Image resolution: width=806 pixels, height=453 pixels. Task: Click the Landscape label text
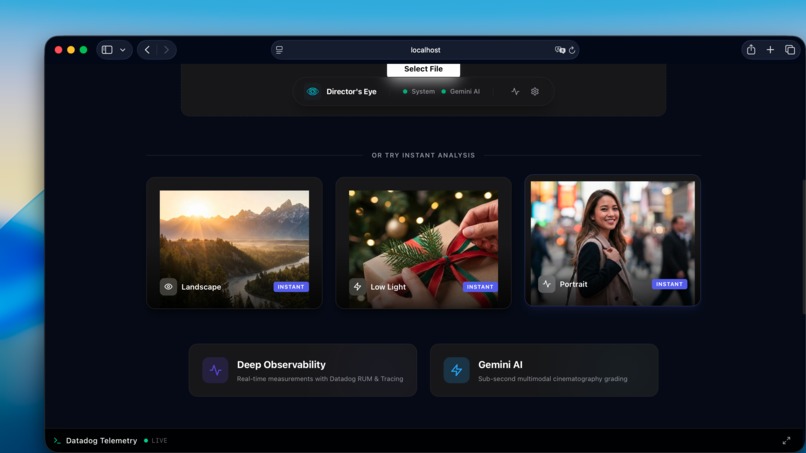pos(201,287)
